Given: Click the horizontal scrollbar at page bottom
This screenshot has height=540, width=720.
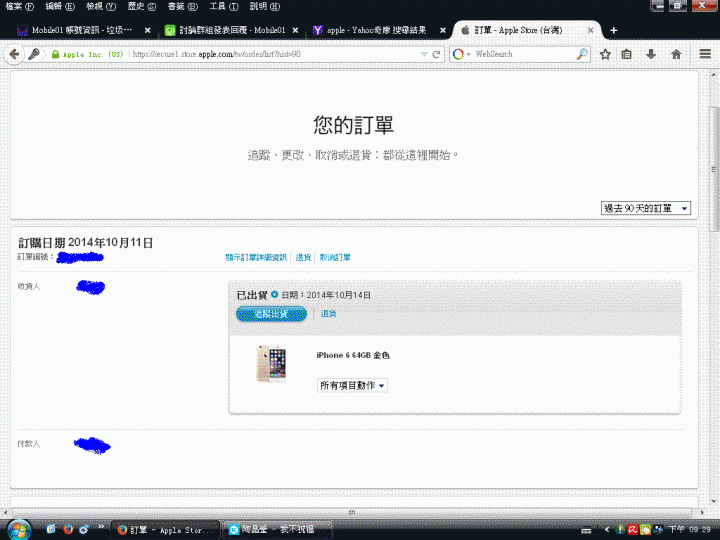Looking at the screenshot, I should click(x=352, y=512).
